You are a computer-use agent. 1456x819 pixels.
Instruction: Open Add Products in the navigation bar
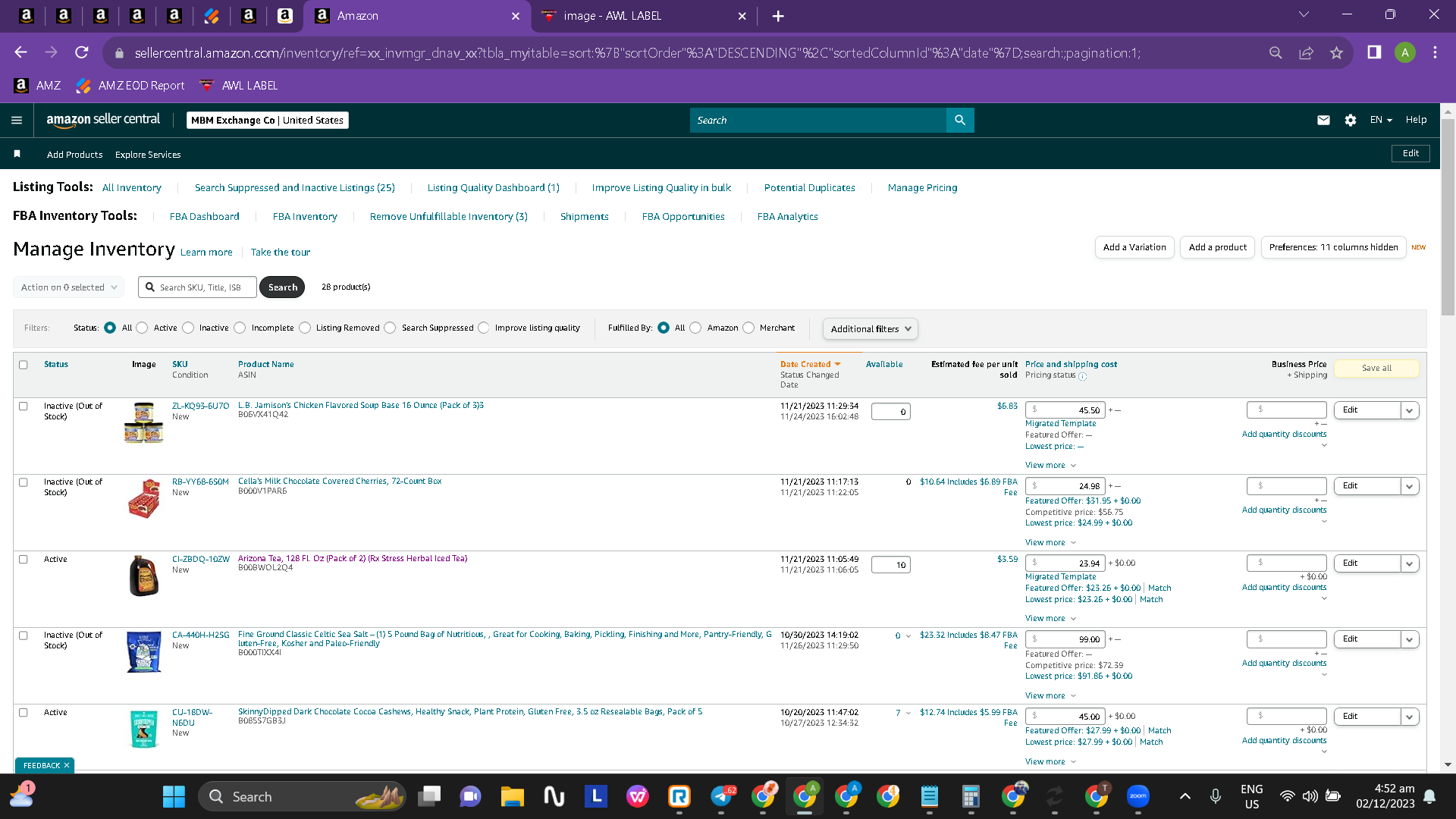coord(75,155)
